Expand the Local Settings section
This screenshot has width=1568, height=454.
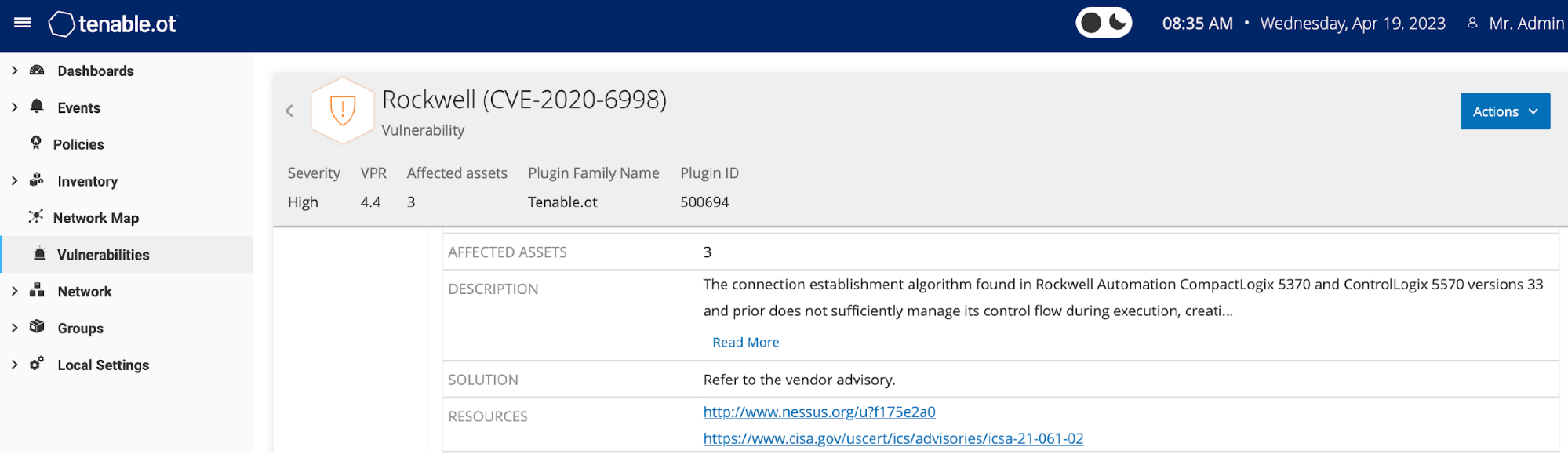tap(14, 365)
